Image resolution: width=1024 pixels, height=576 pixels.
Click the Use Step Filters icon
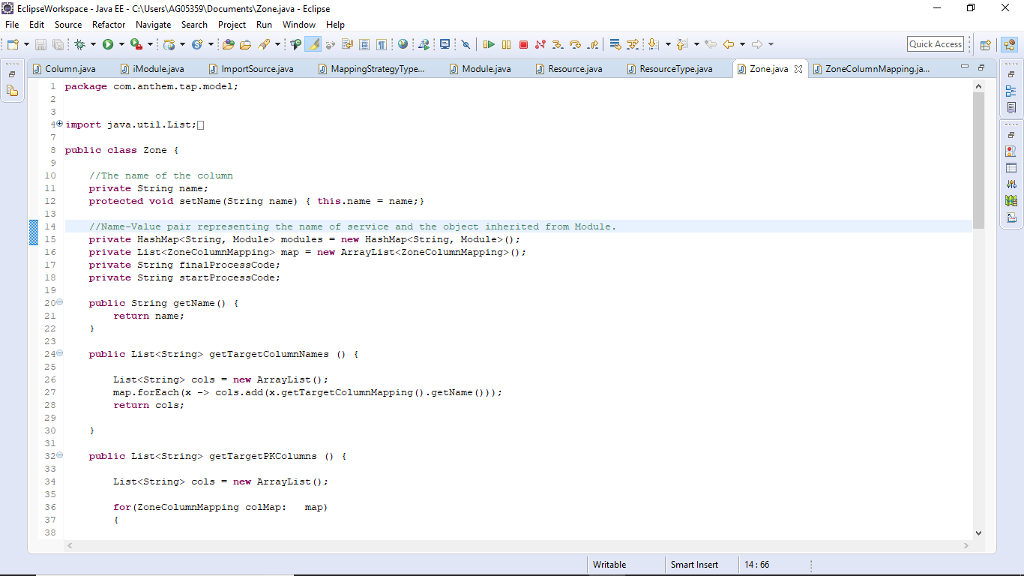click(x=632, y=44)
